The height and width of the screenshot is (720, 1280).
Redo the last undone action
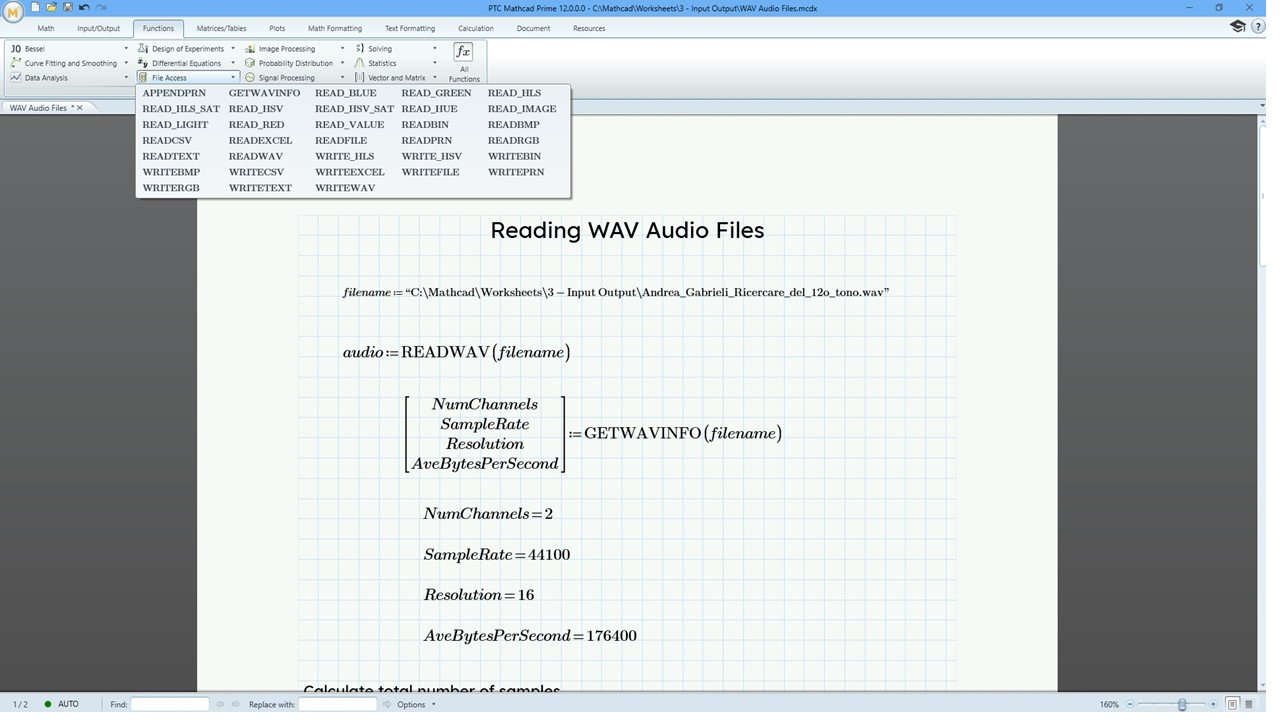coord(101,7)
